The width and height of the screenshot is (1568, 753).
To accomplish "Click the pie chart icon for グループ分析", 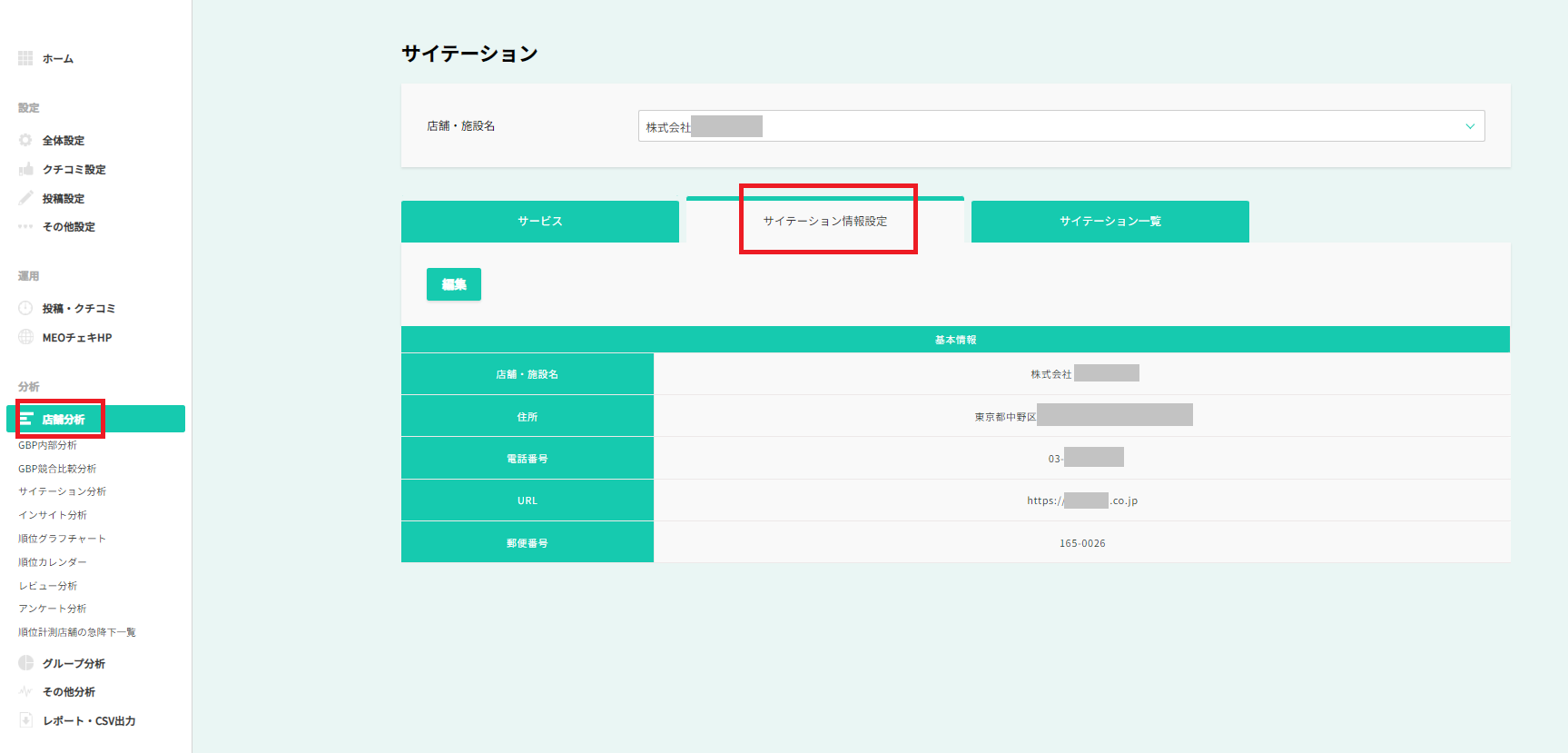I will [x=25, y=663].
